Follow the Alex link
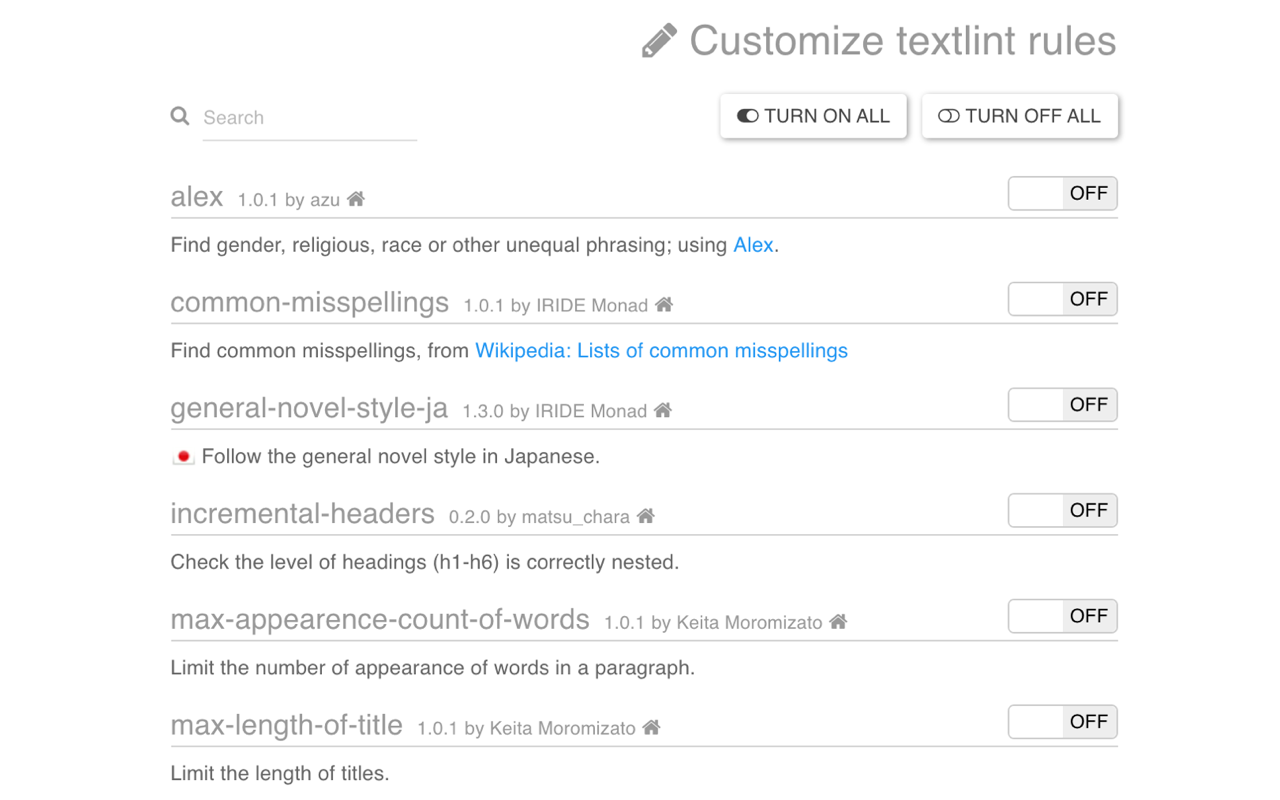The image size is (1280, 800). (753, 245)
